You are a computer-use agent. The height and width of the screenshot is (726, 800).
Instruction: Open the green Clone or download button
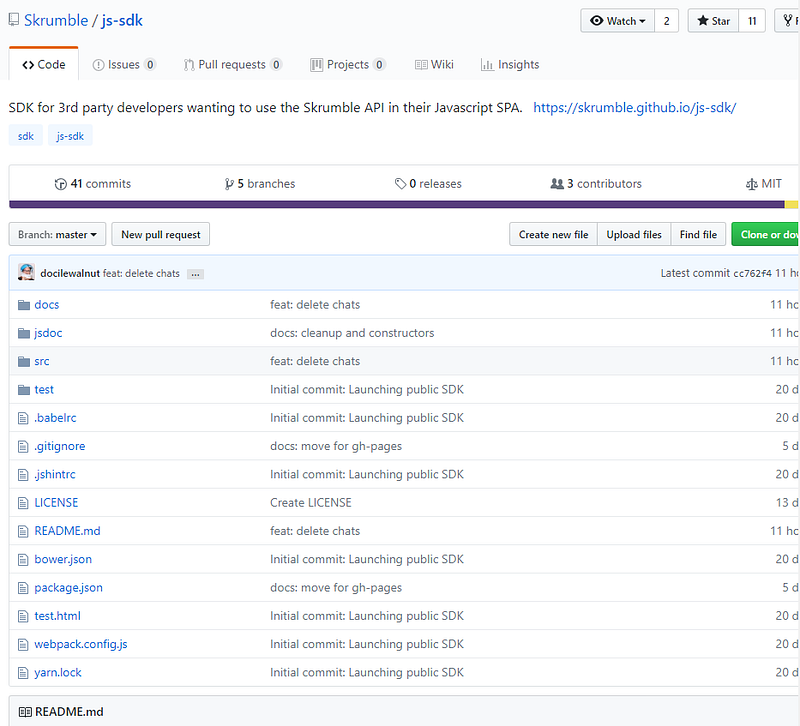coord(766,234)
